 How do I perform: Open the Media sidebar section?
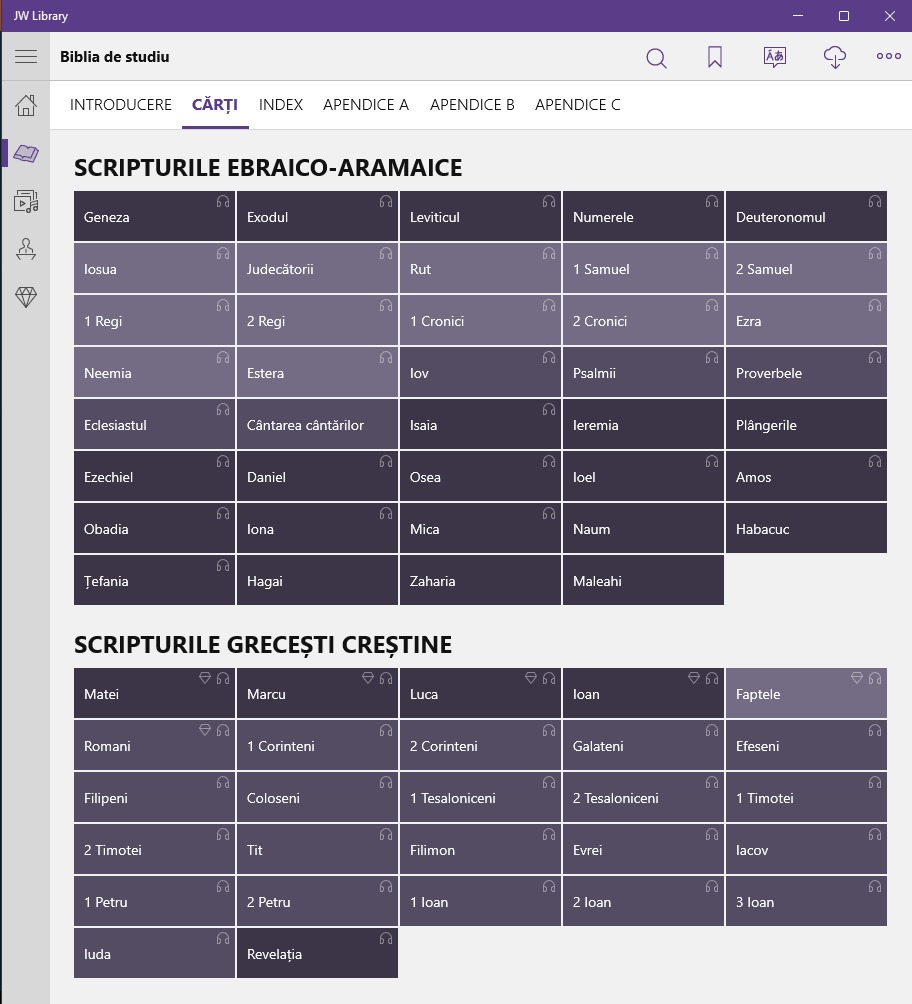pos(26,201)
